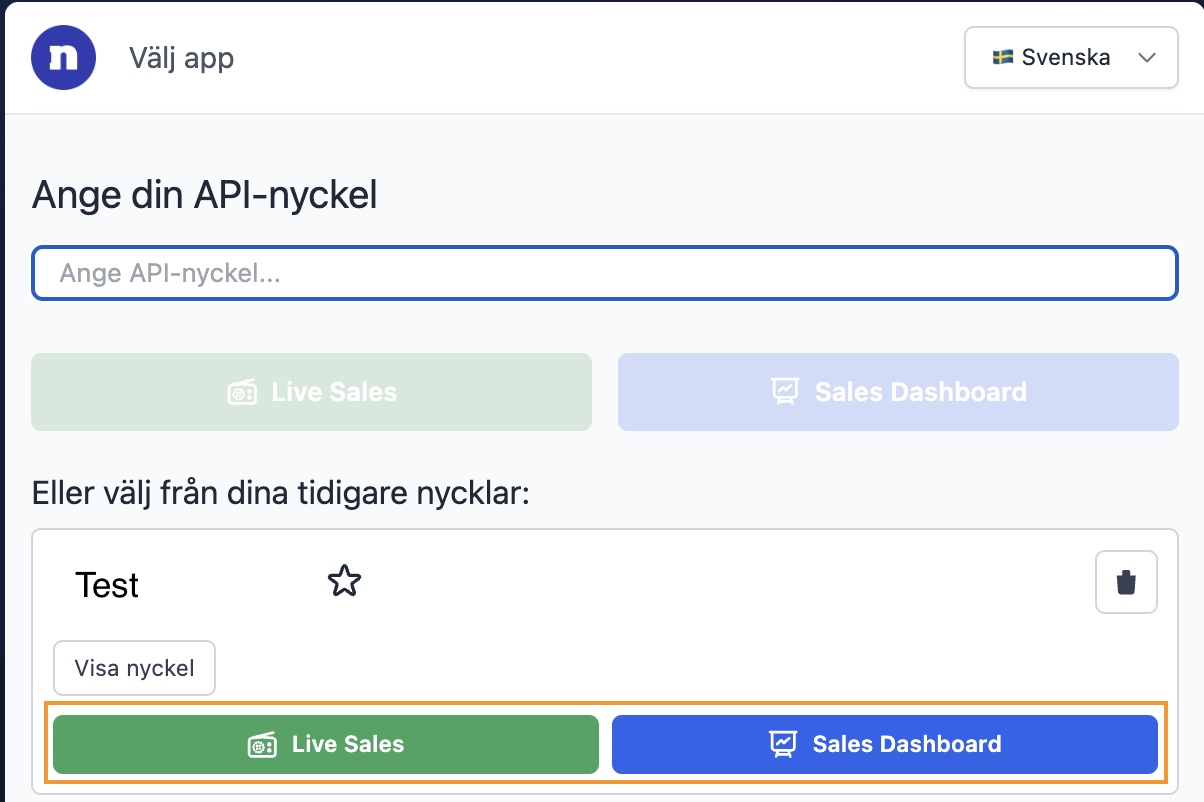This screenshot has height=802, width=1204.
Task: Focus the "Ange API-nyckel..." text field
Action: pos(605,273)
